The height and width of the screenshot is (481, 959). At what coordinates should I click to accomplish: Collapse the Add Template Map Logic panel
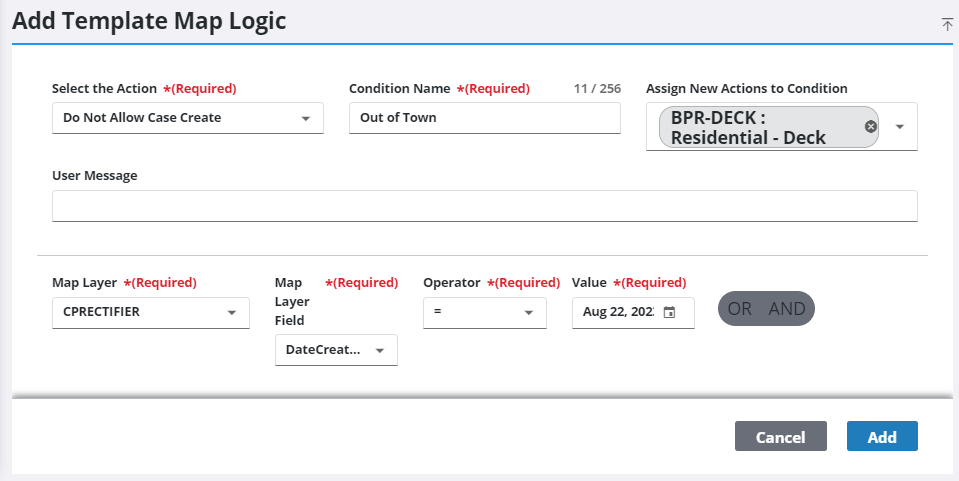point(947,24)
